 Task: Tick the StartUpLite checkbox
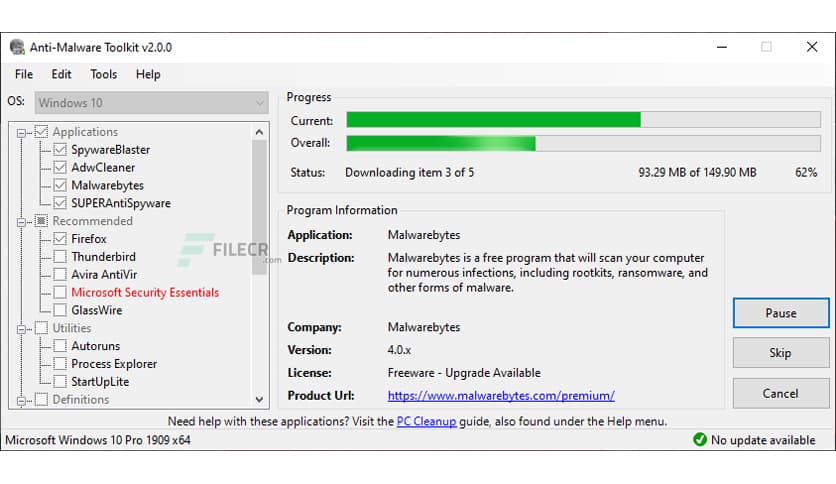tap(60, 382)
